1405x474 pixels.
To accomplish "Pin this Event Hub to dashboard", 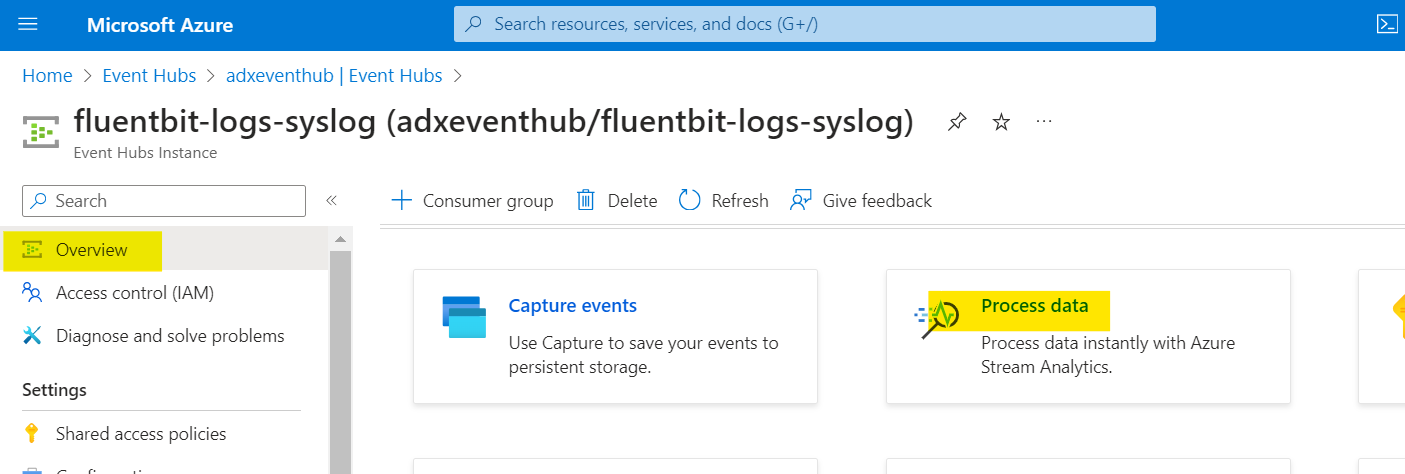I will pyautogui.click(x=957, y=122).
